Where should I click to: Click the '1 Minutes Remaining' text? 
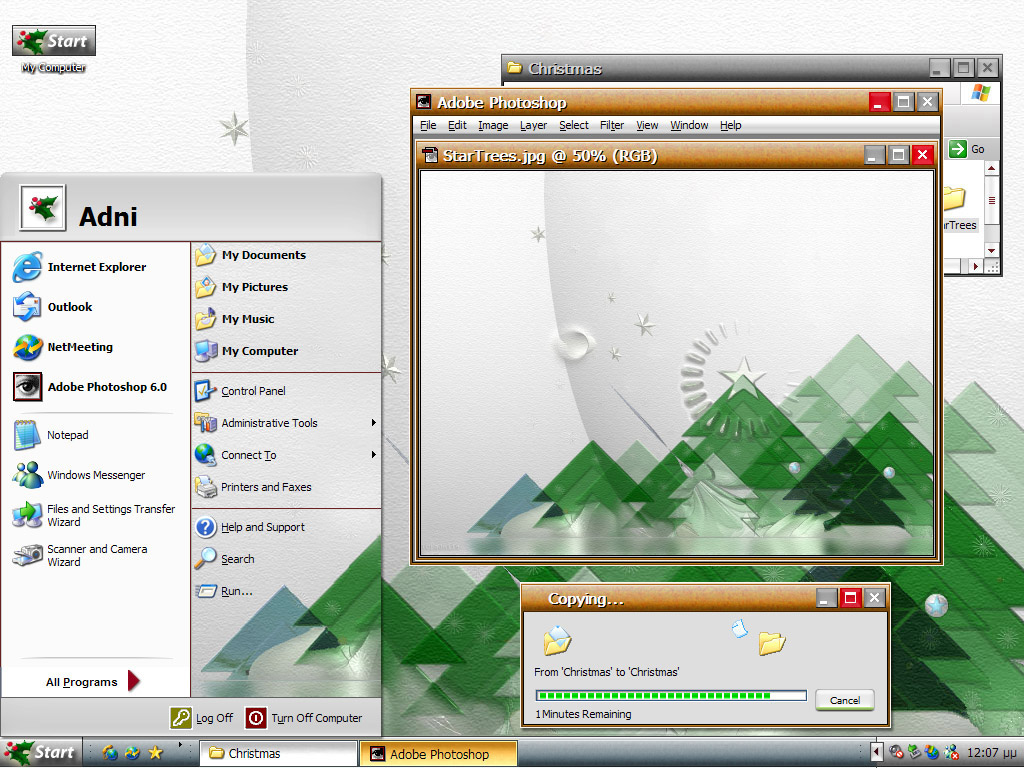[583, 714]
